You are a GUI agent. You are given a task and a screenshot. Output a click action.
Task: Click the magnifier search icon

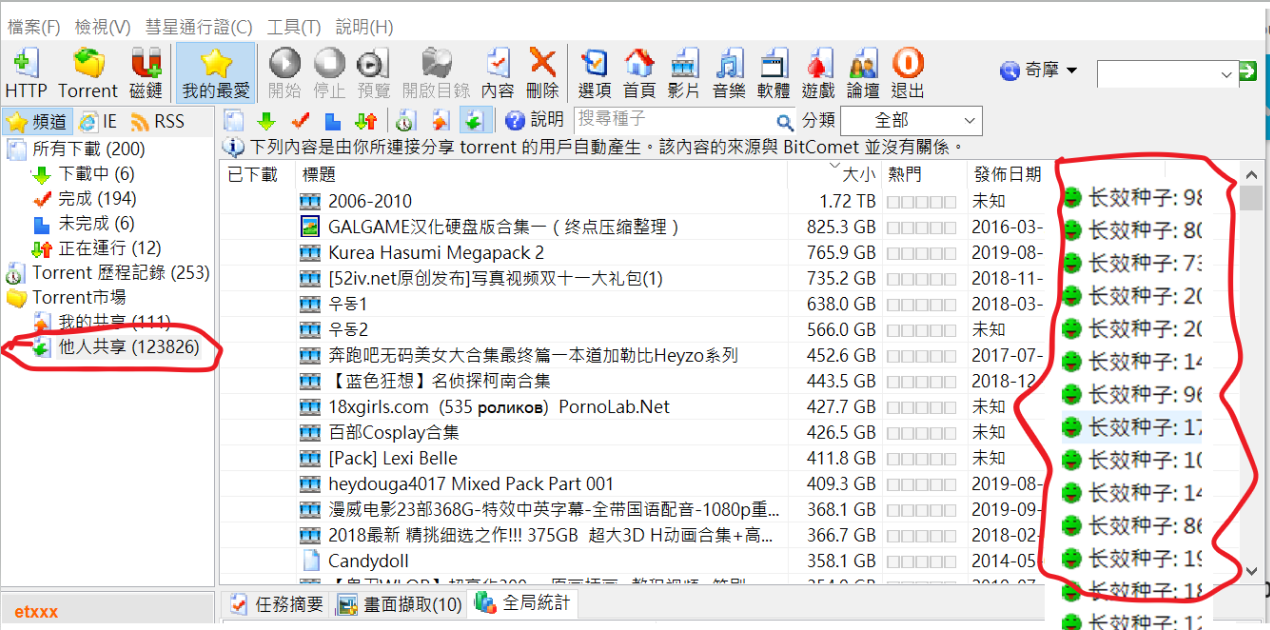click(x=787, y=120)
